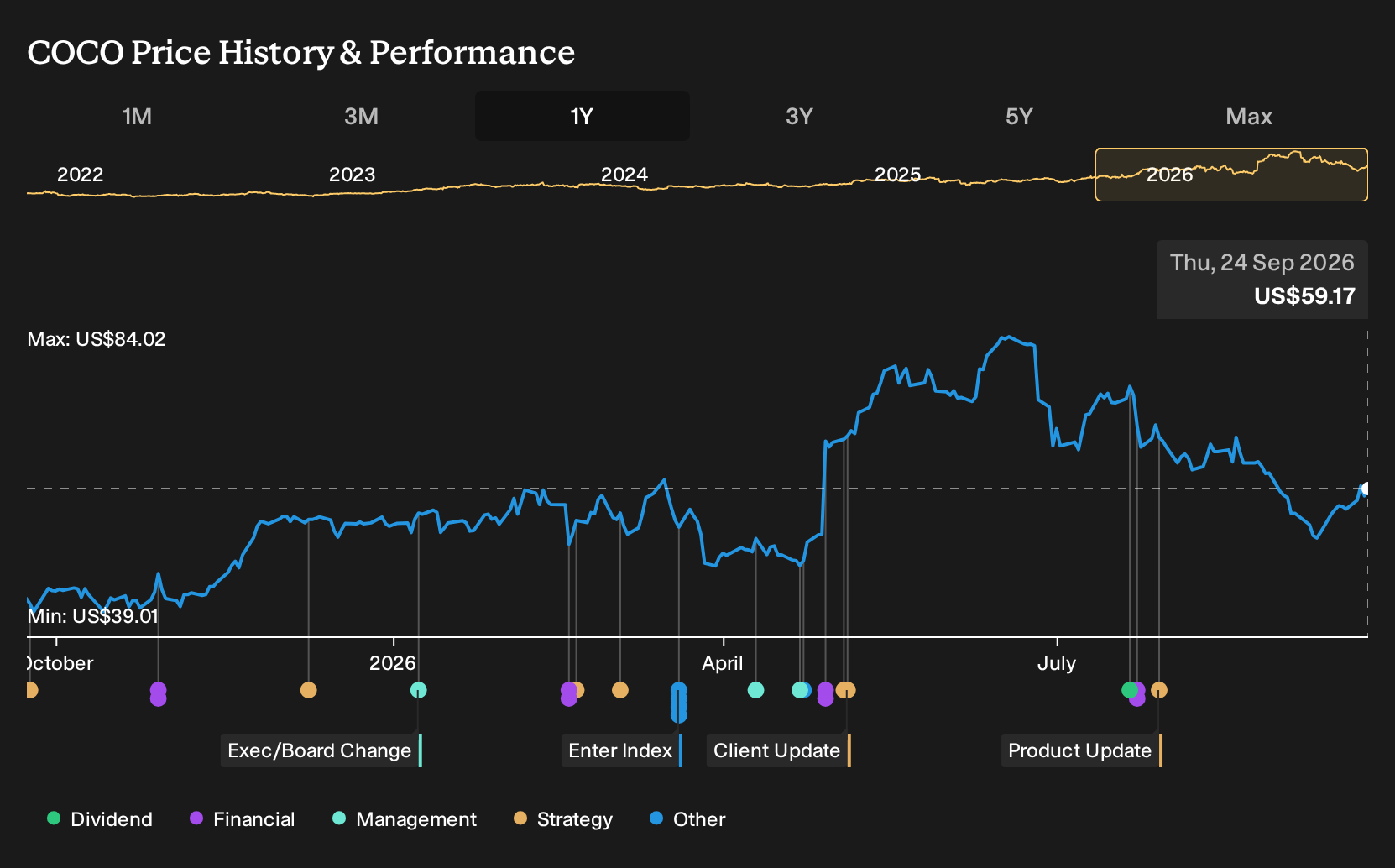Click the 'Thu, 24 Sep 2026' tooltip date
This screenshot has width=1395, height=868.
point(1262,263)
